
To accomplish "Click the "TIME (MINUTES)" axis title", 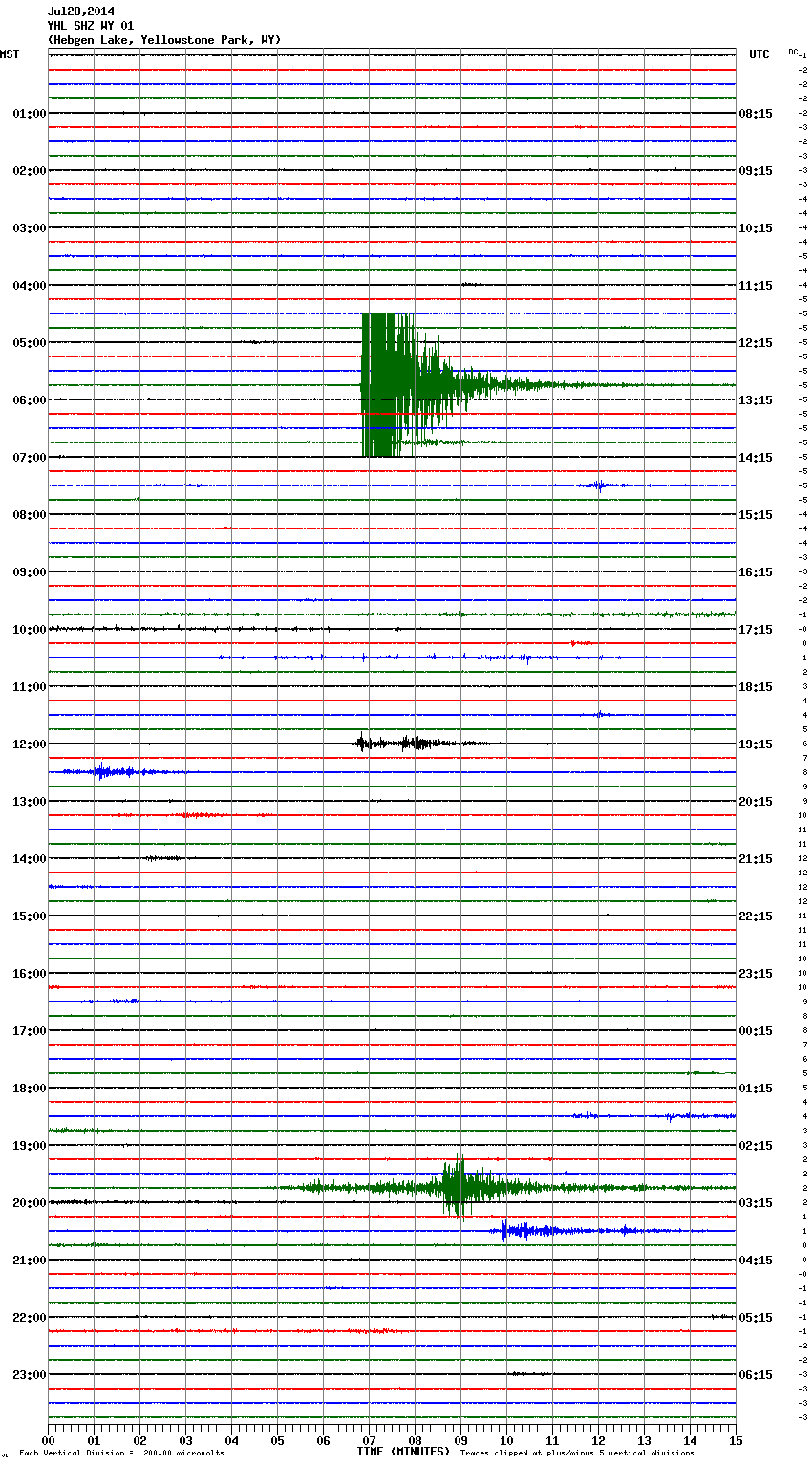I will tap(403, 1452).
